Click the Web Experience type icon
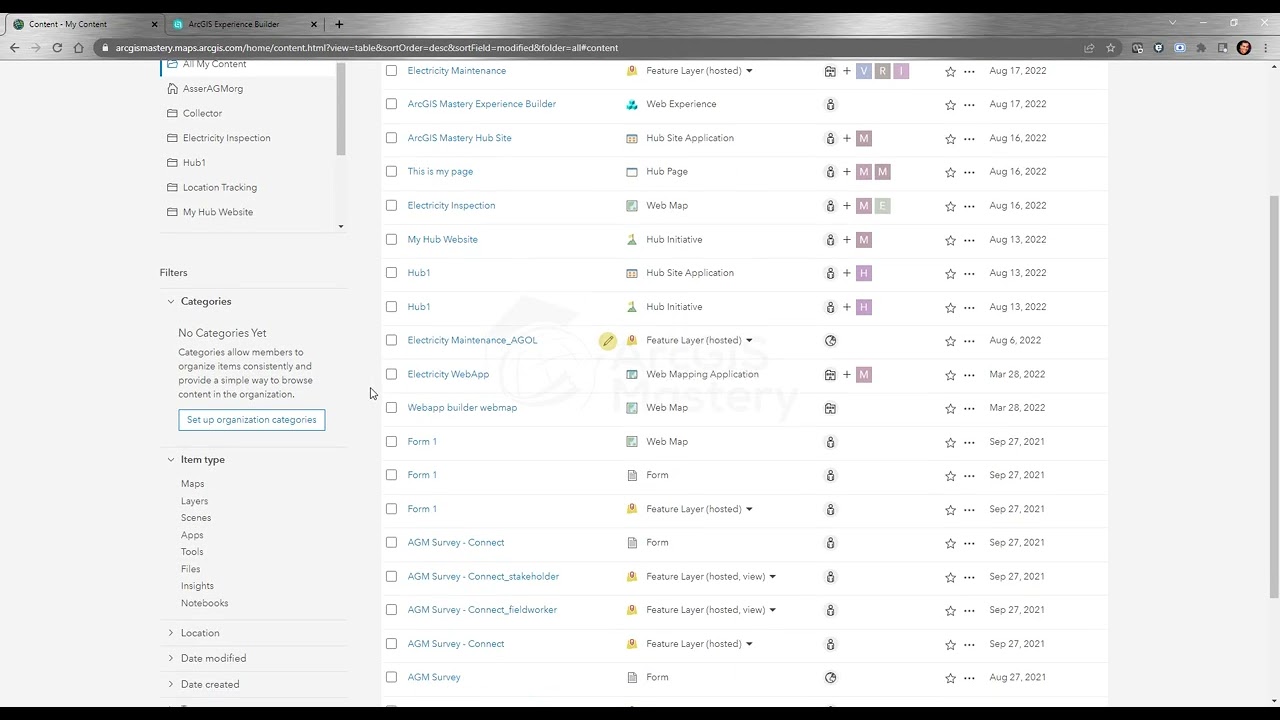Viewport: 1280px width, 720px height. [x=632, y=105]
